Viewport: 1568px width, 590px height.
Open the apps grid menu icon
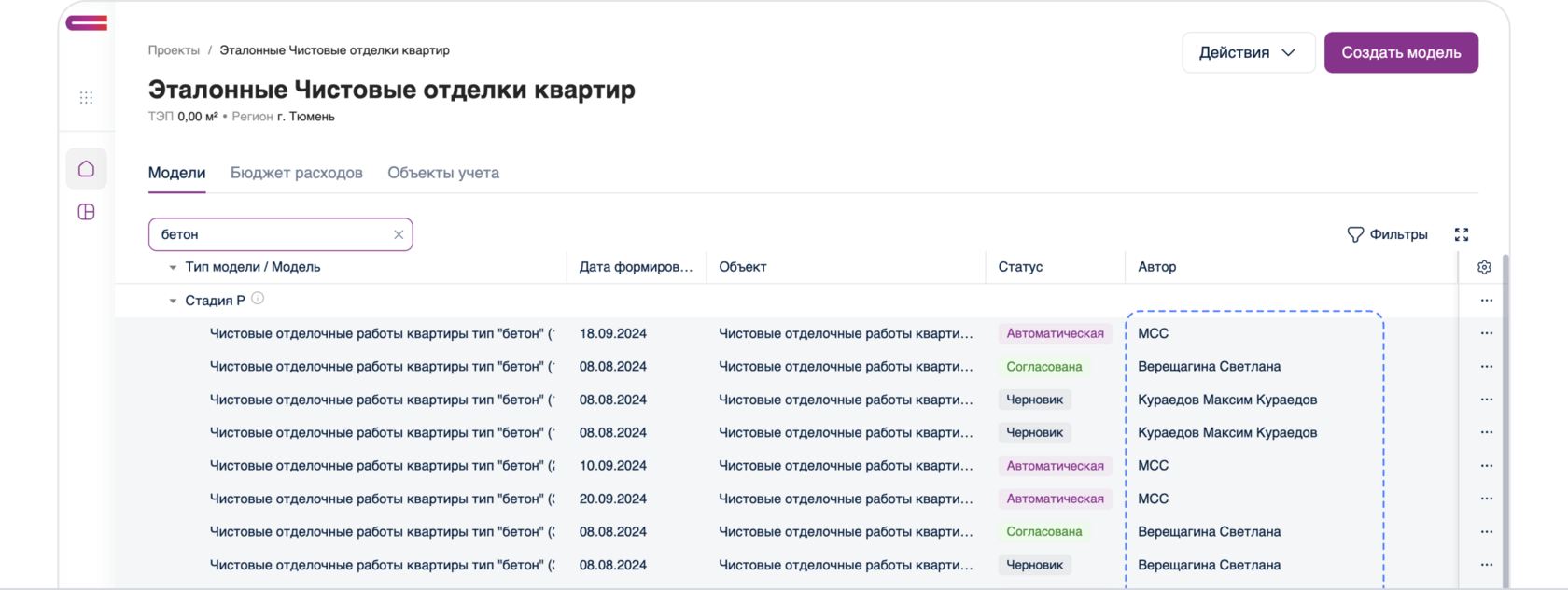coord(86,97)
